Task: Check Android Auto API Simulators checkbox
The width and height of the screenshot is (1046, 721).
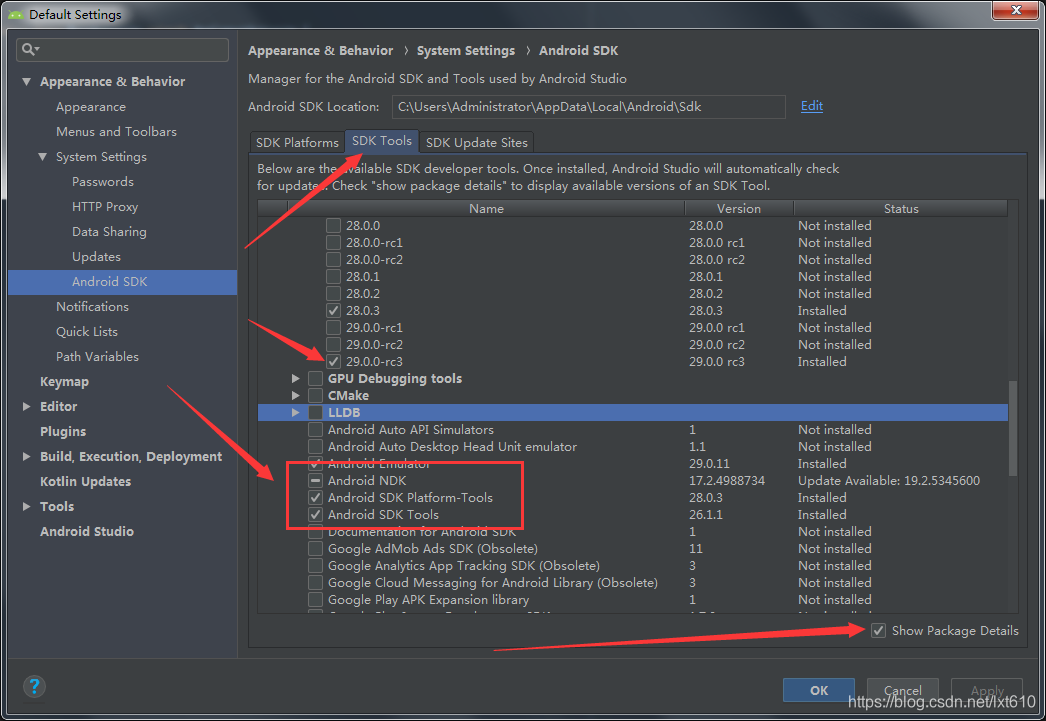Action: pos(316,430)
